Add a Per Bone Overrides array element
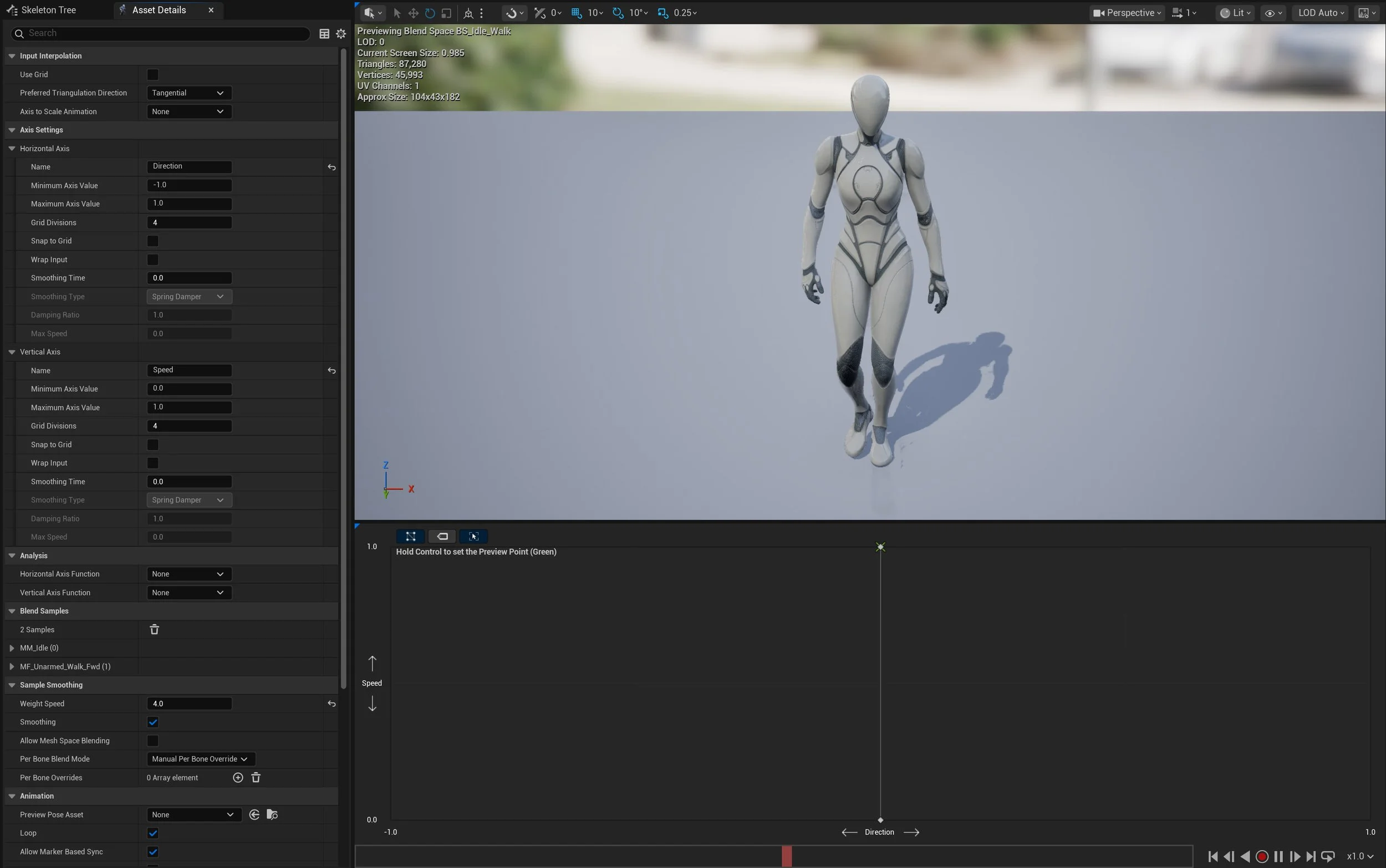The height and width of the screenshot is (868, 1386). point(238,777)
